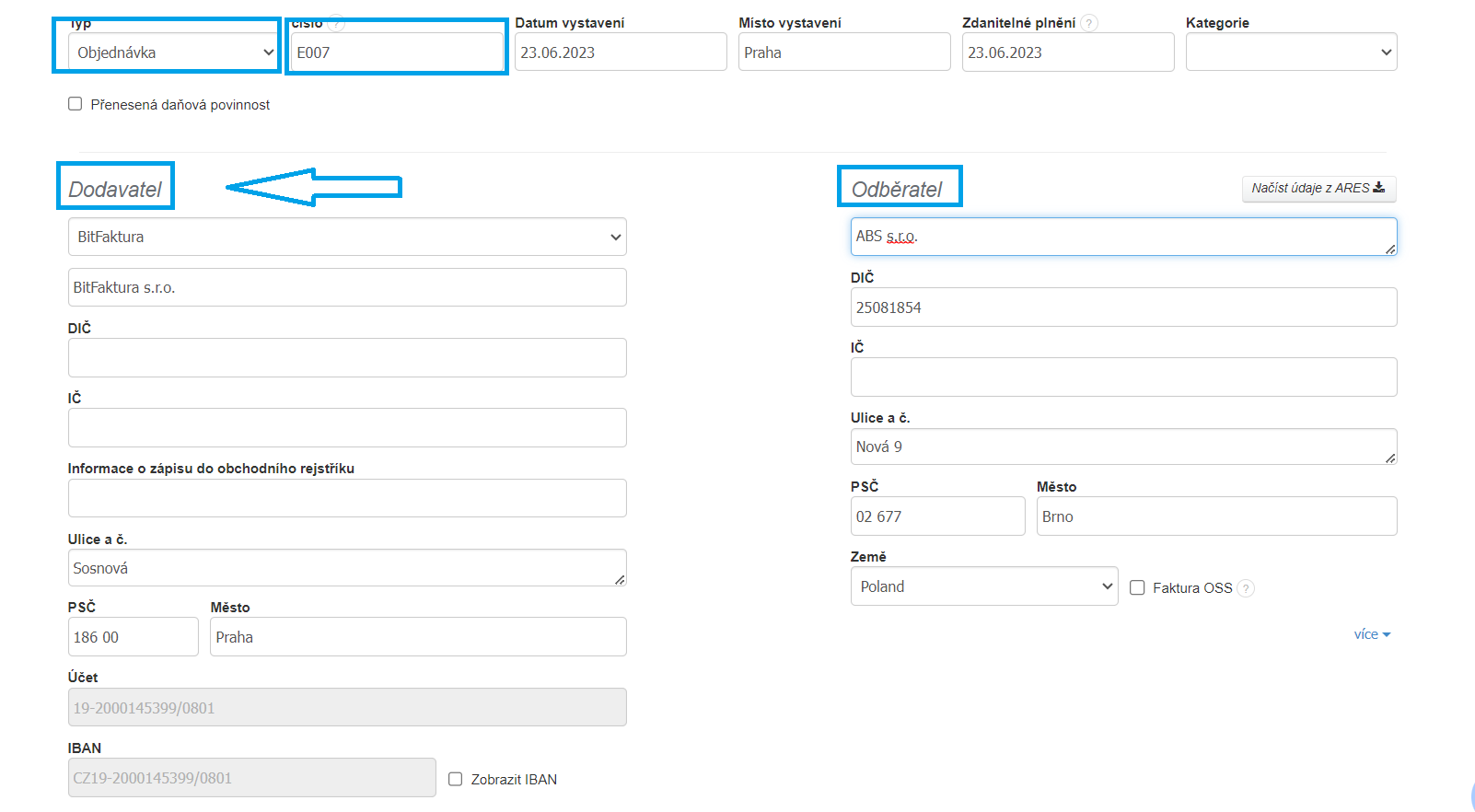The width and height of the screenshot is (1475, 812).
Task: Grab resize handle of ABS s.r.o. textarea
Action: point(1390,249)
